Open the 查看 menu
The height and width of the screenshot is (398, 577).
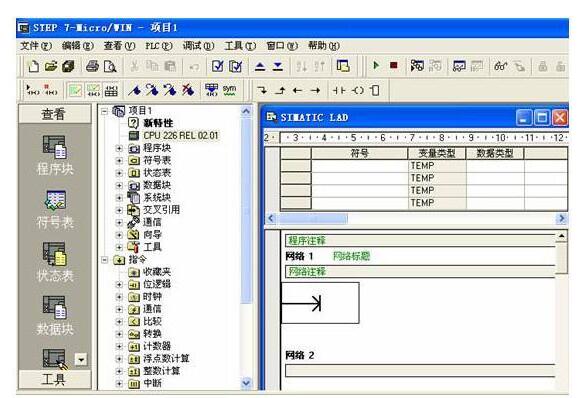click(120, 46)
